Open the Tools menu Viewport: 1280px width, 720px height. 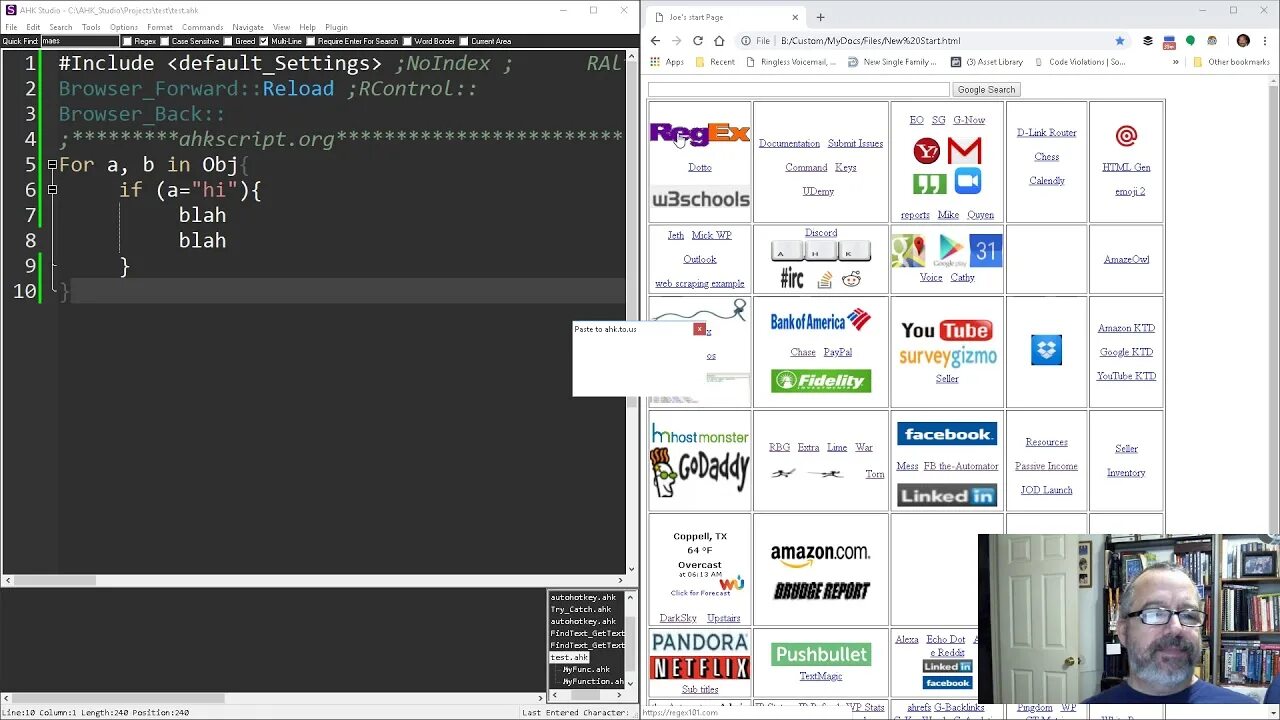tap(91, 27)
